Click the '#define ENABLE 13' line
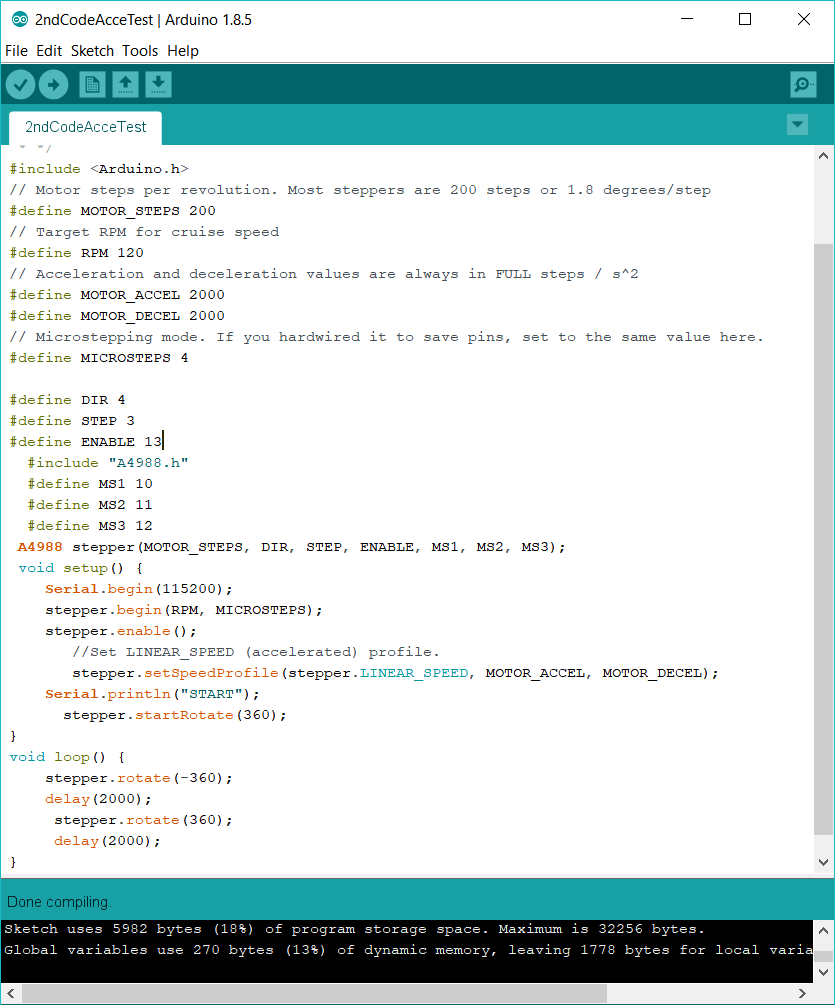The image size is (835, 1005). click(x=86, y=442)
